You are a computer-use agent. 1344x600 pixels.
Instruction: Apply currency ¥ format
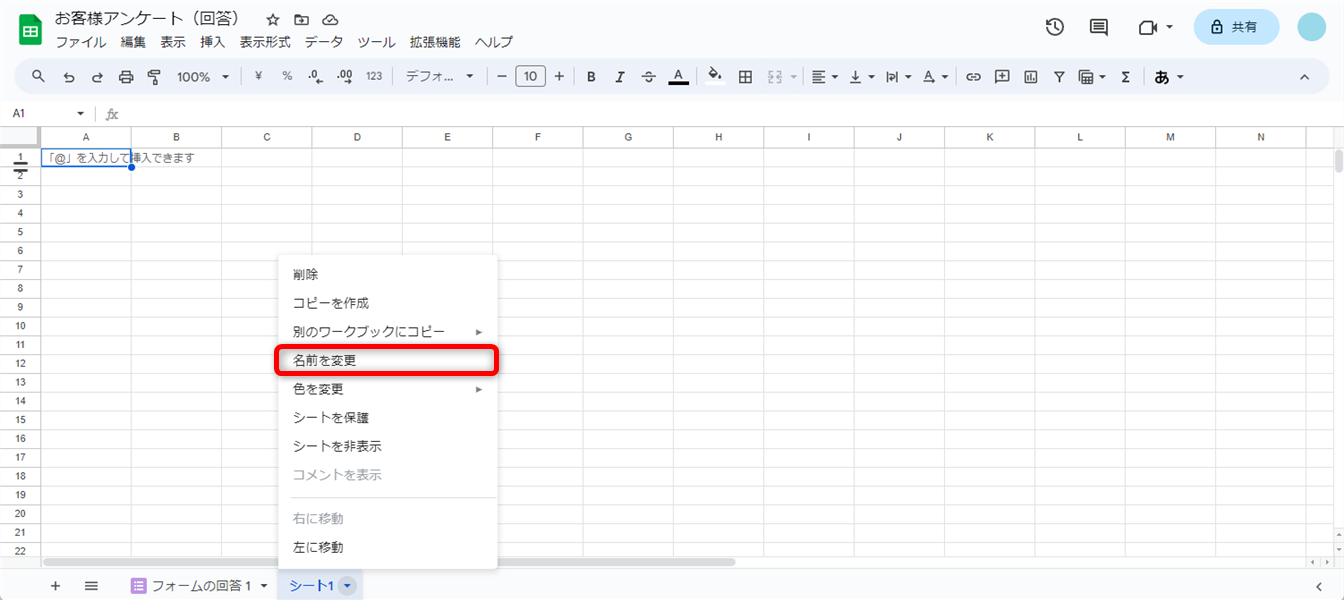[258, 76]
